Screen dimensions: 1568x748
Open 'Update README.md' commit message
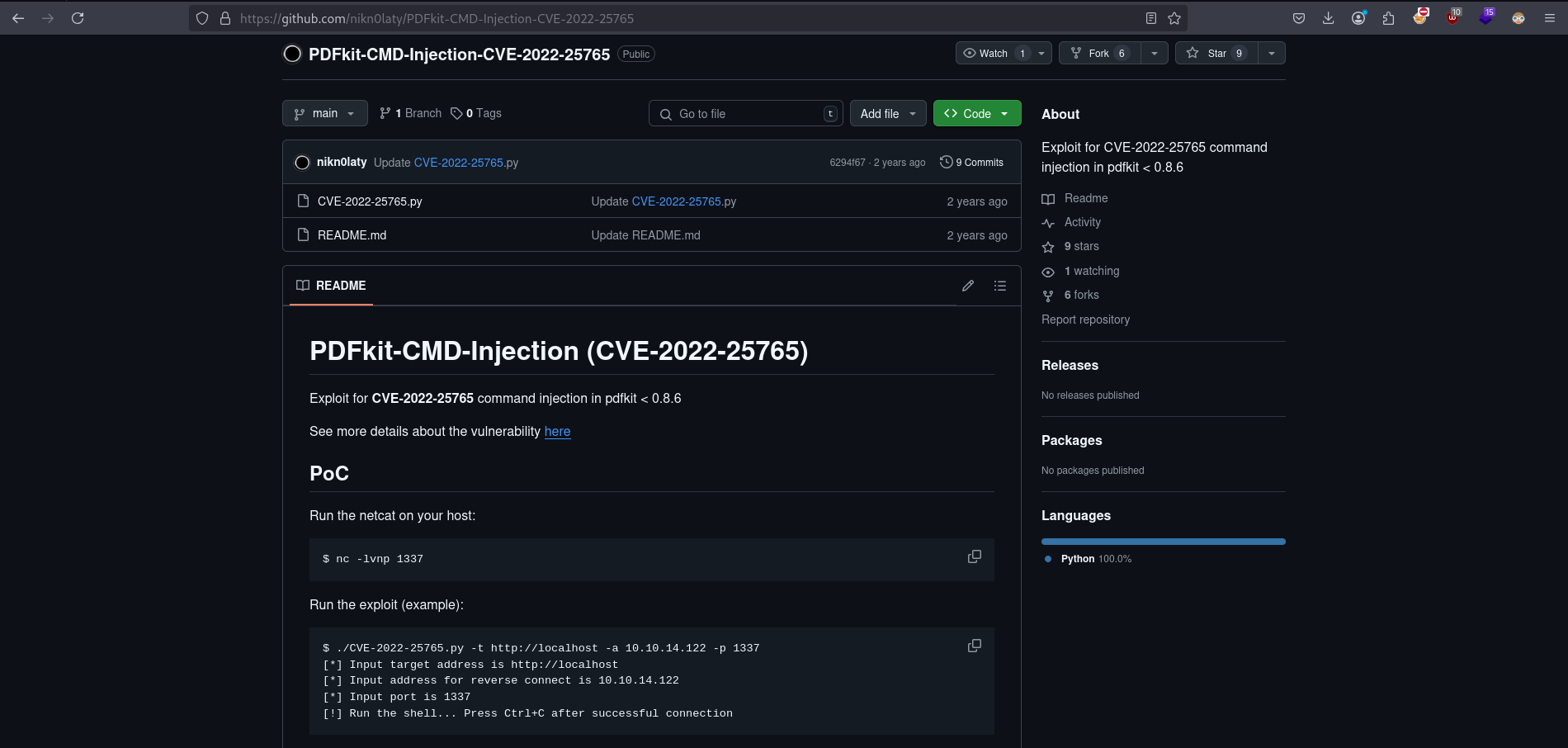645,235
